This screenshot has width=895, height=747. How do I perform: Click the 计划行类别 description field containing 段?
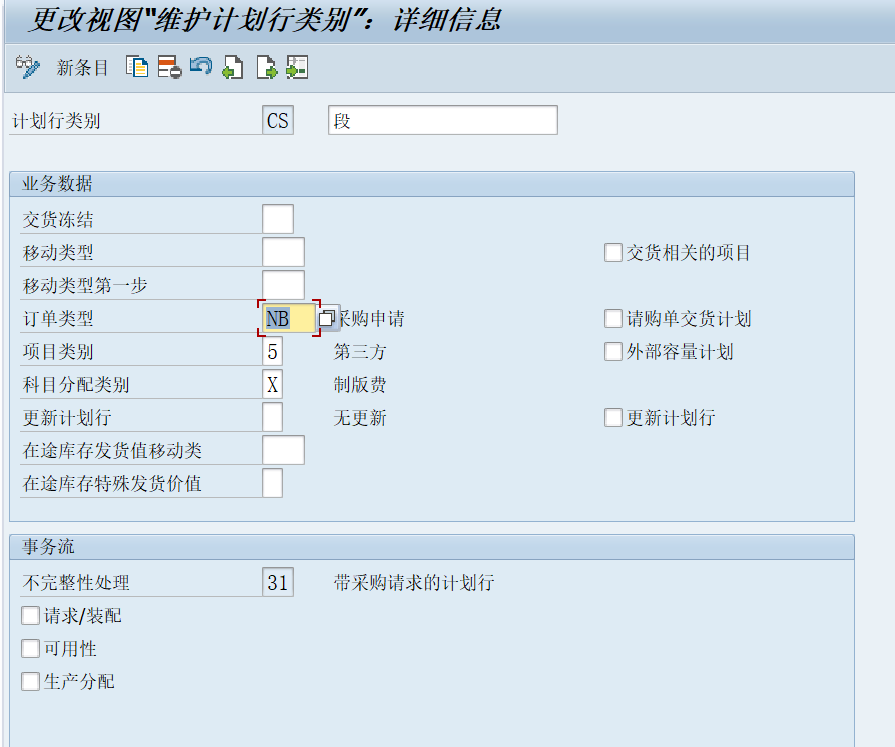443,120
